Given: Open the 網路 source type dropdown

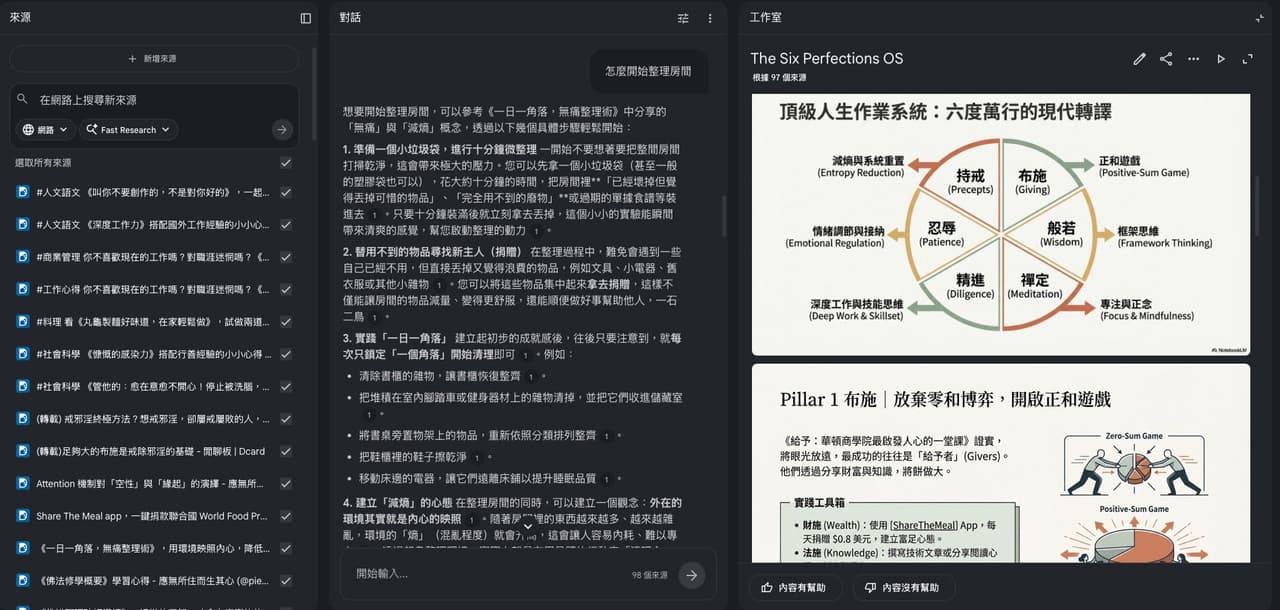Looking at the screenshot, I should (x=46, y=129).
